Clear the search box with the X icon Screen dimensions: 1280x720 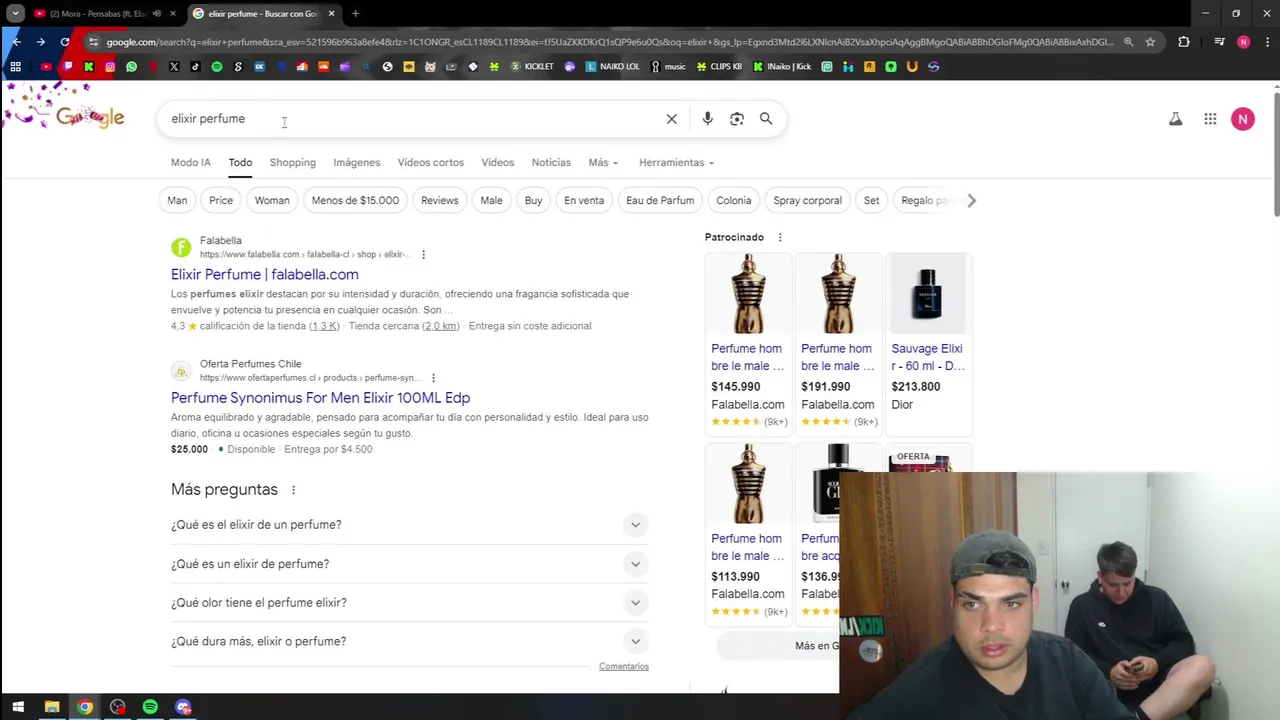pyautogui.click(x=672, y=119)
